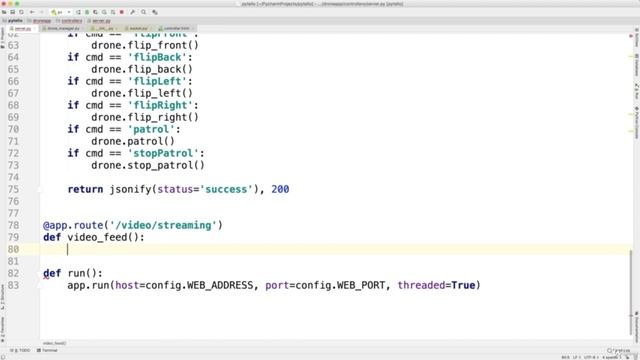The height and width of the screenshot is (360, 640).
Task: Click jsonify on the return line
Action: [x=130, y=189]
